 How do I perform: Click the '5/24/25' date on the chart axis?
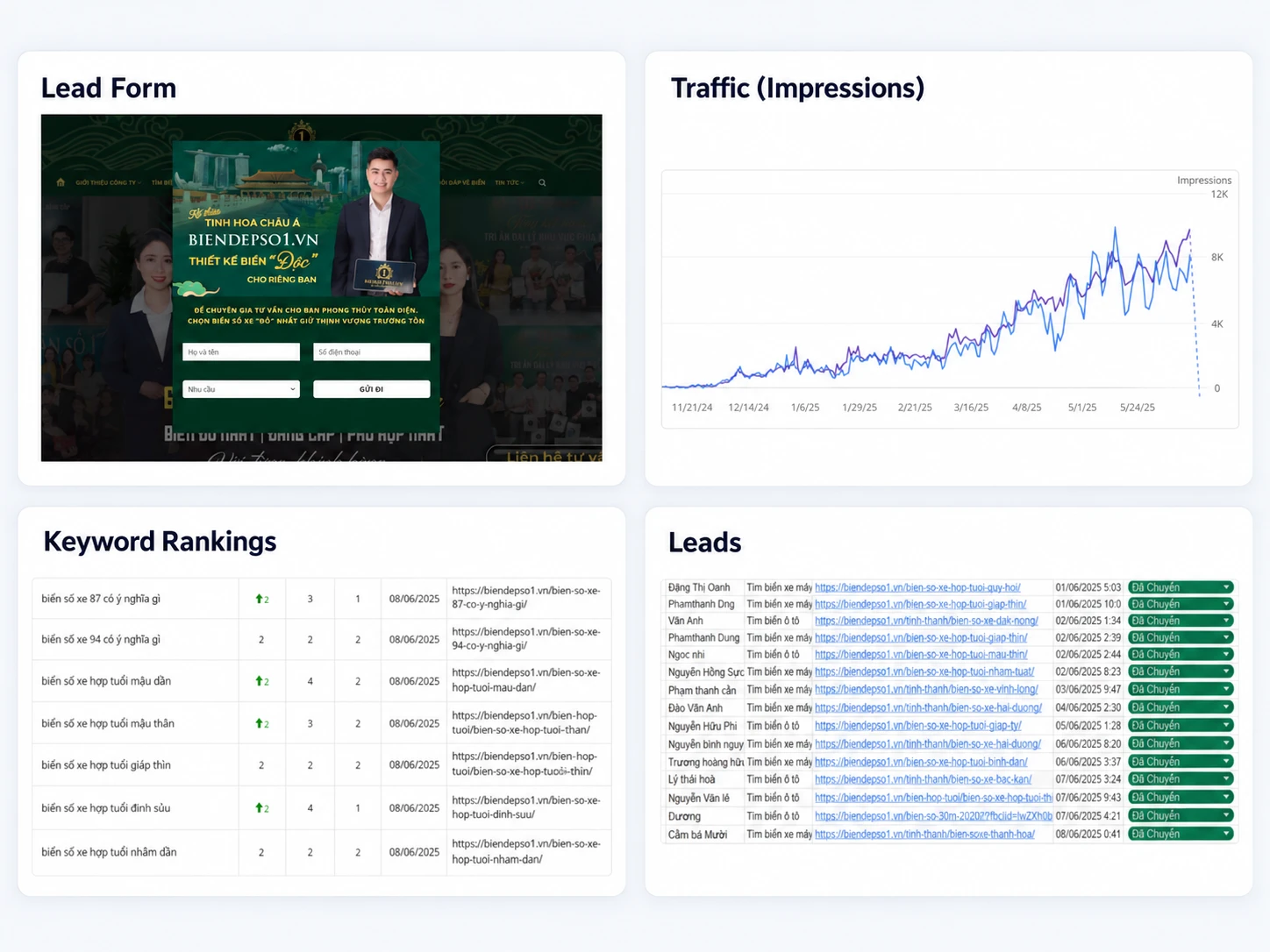coord(1138,408)
